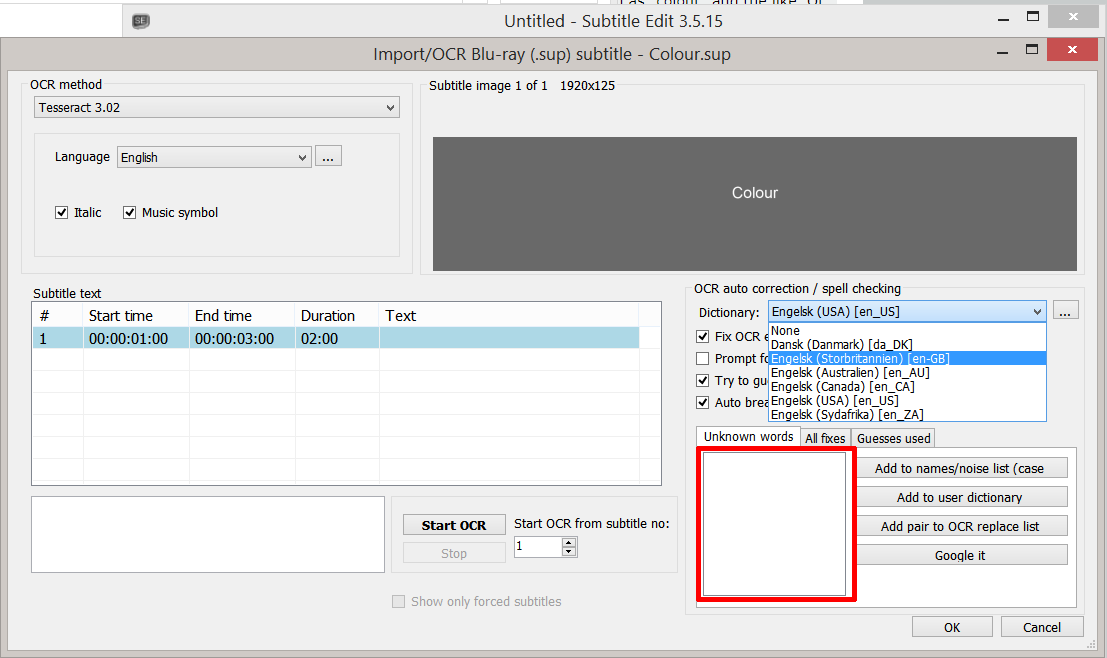This screenshot has height=658, width=1107.
Task: Click the Start OCR button
Action: (x=454, y=525)
